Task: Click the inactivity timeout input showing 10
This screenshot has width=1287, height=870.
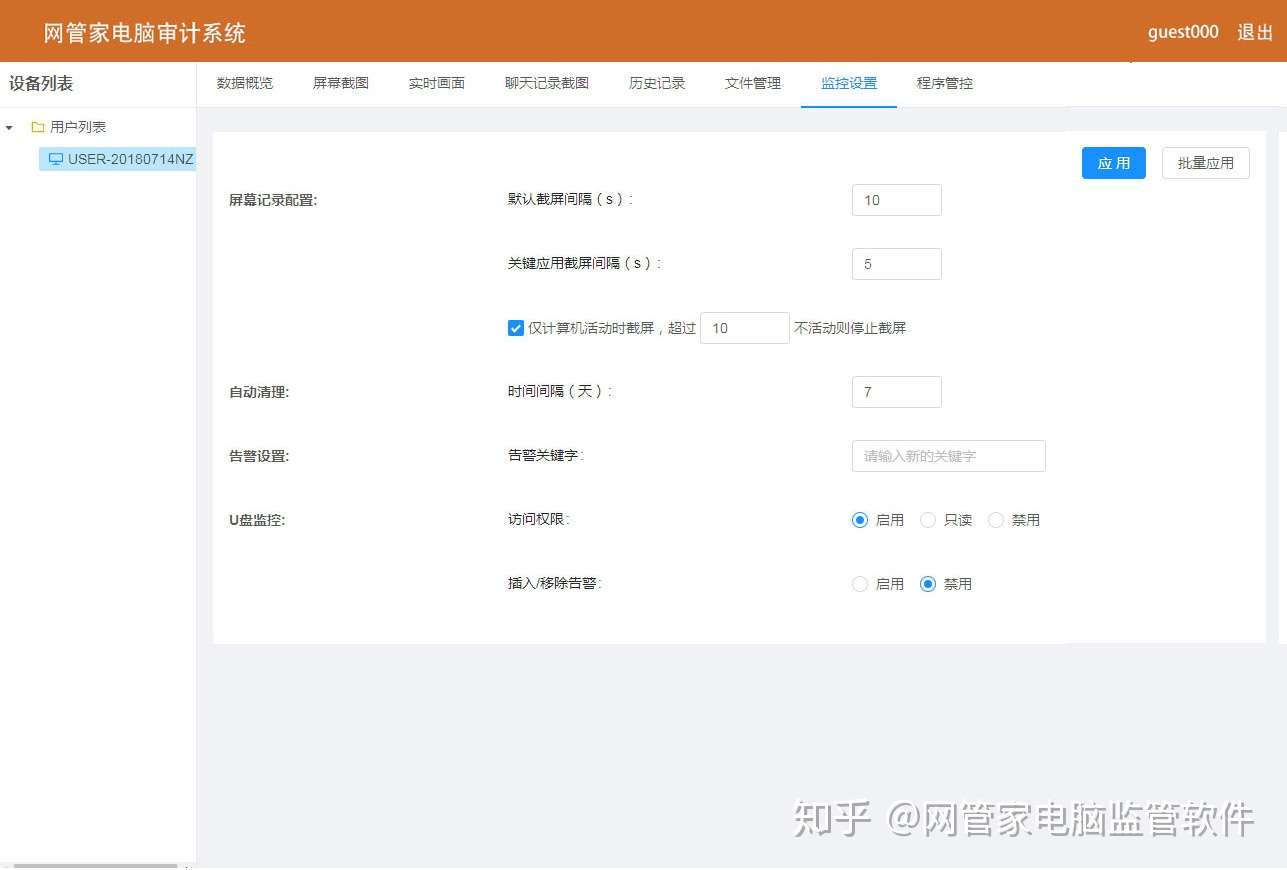Action: [x=745, y=328]
